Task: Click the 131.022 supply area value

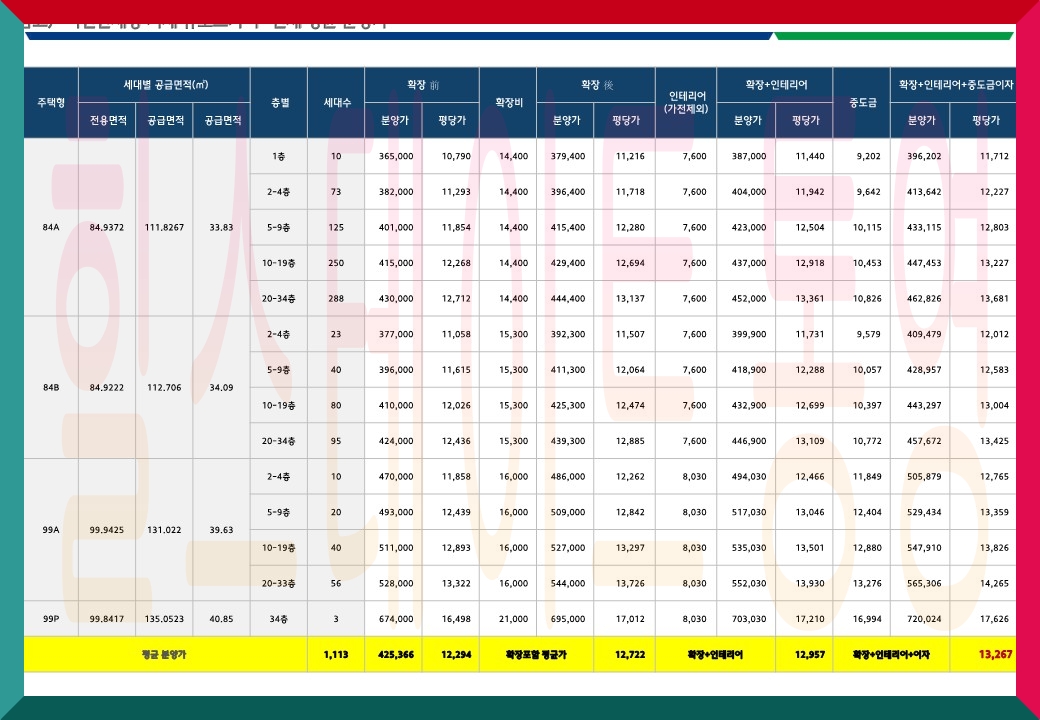Action: point(164,530)
